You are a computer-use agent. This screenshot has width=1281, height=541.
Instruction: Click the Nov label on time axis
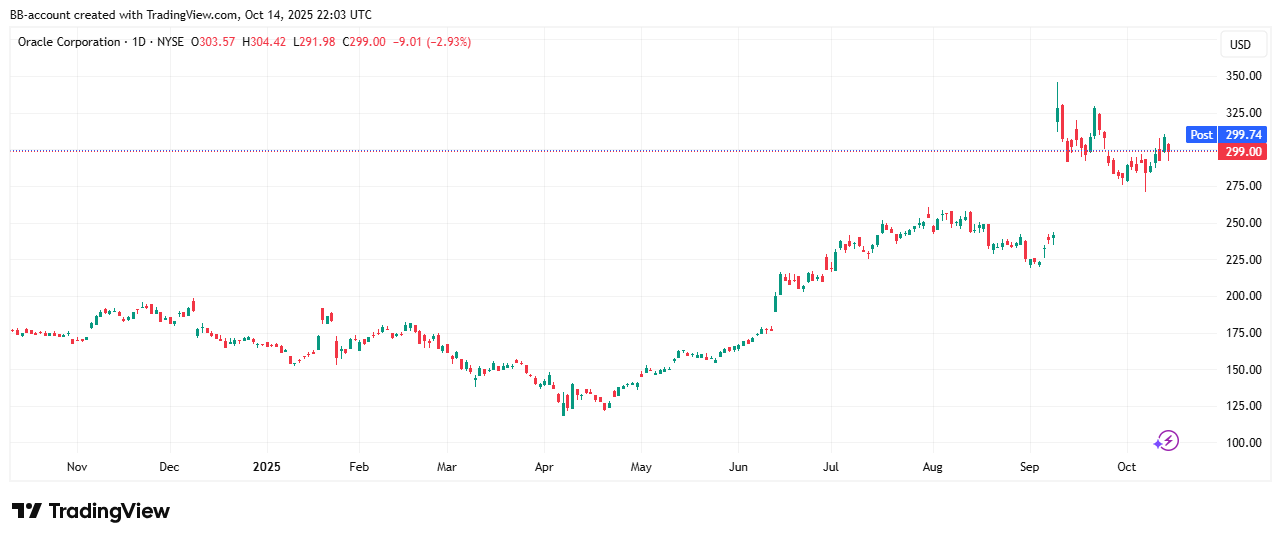[x=77, y=467]
